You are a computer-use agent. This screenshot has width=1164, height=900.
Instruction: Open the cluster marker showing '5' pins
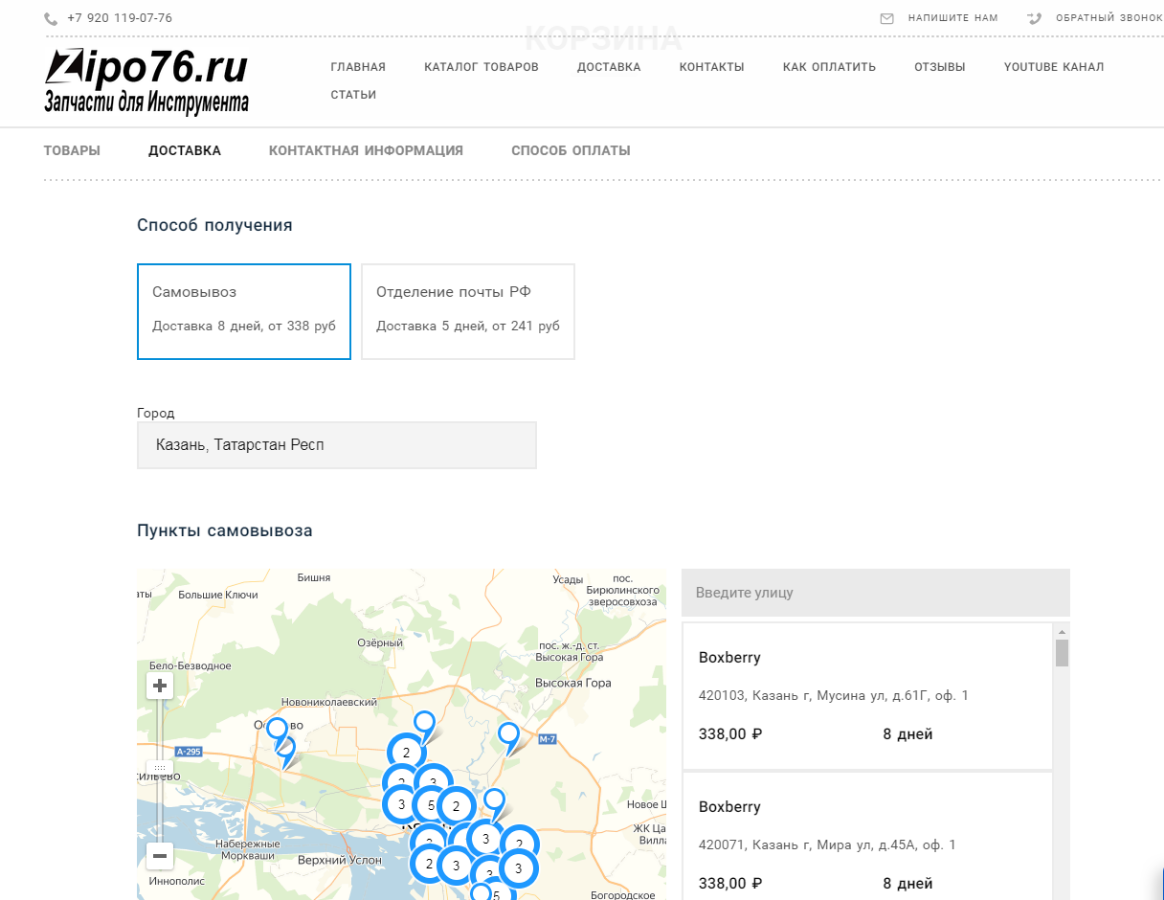click(x=430, y=803)
